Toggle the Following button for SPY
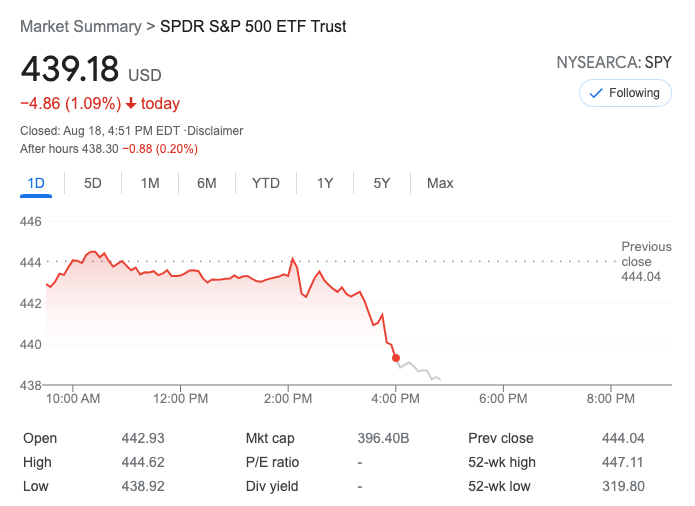This screenshot has width=695, height=506. (x=625, y=93)
